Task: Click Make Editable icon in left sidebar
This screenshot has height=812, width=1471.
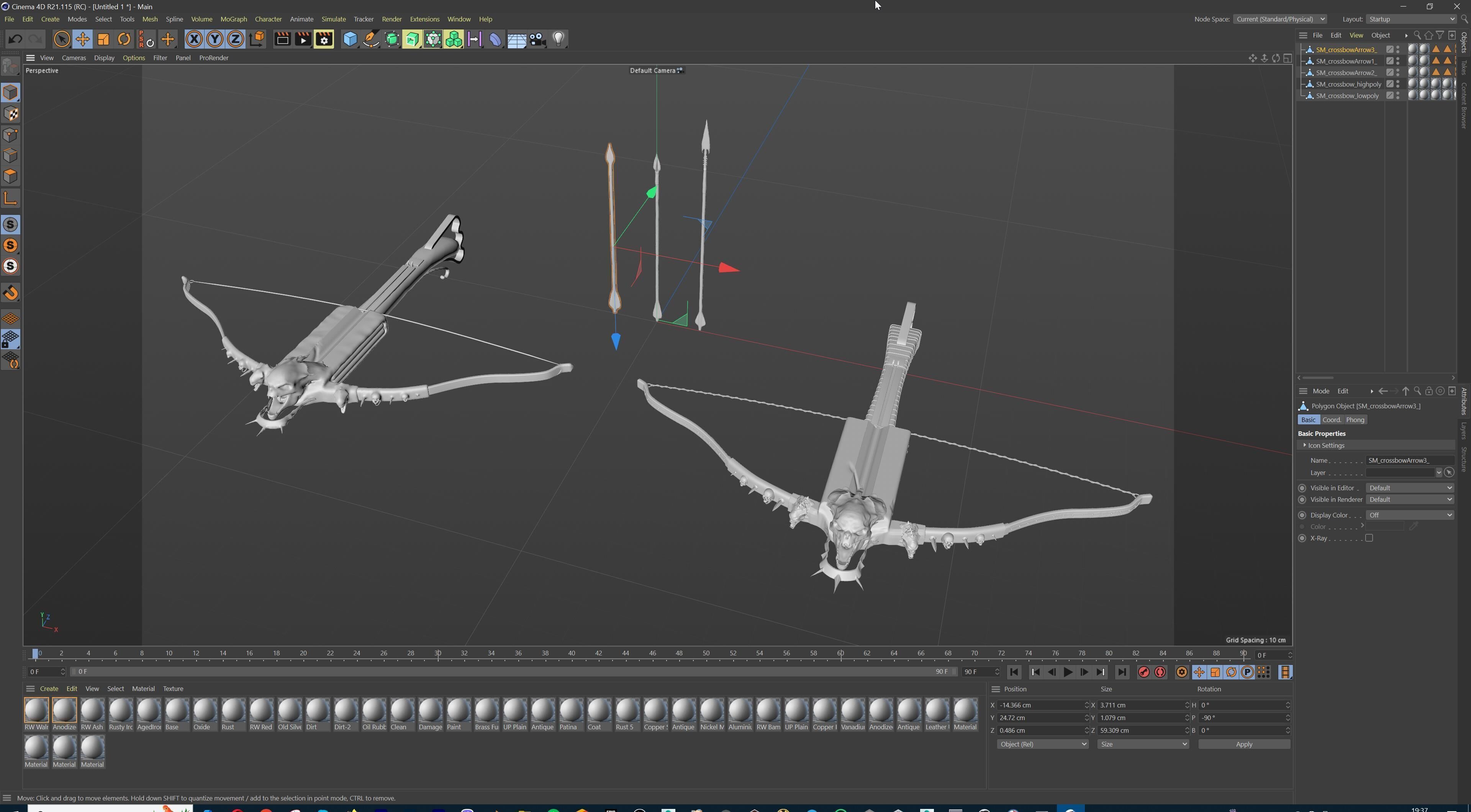Action: click(x=10, y=67)
